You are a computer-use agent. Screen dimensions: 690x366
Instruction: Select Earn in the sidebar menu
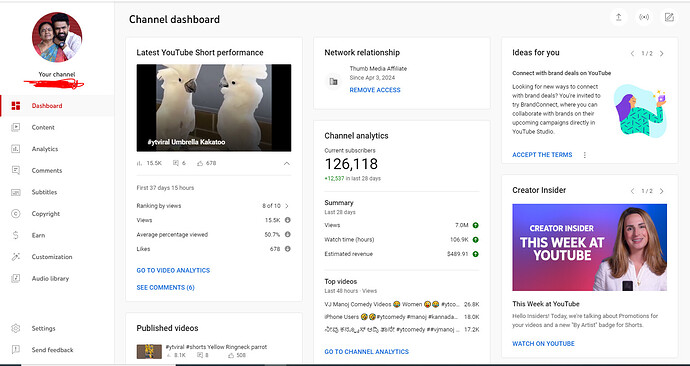pyautogui.click(x=57, y=235)
